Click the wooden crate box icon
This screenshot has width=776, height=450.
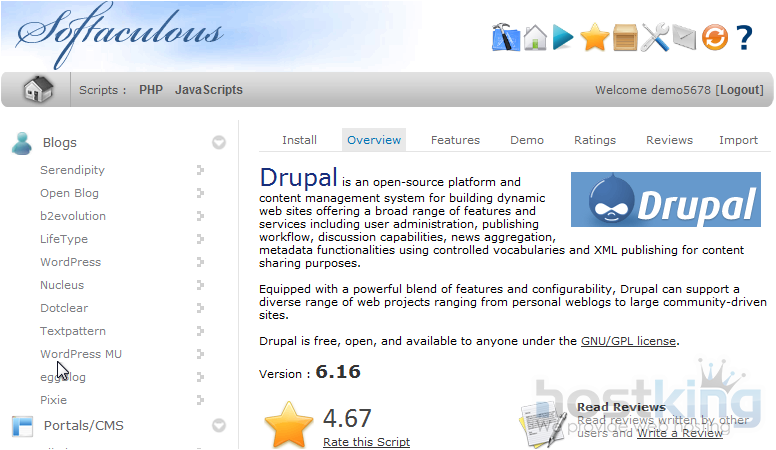[625, 38]
